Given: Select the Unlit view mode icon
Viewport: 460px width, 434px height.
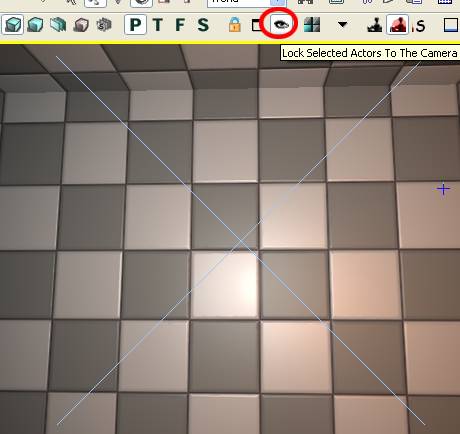Looking at the screenshot, I should [x=58, y=25].
